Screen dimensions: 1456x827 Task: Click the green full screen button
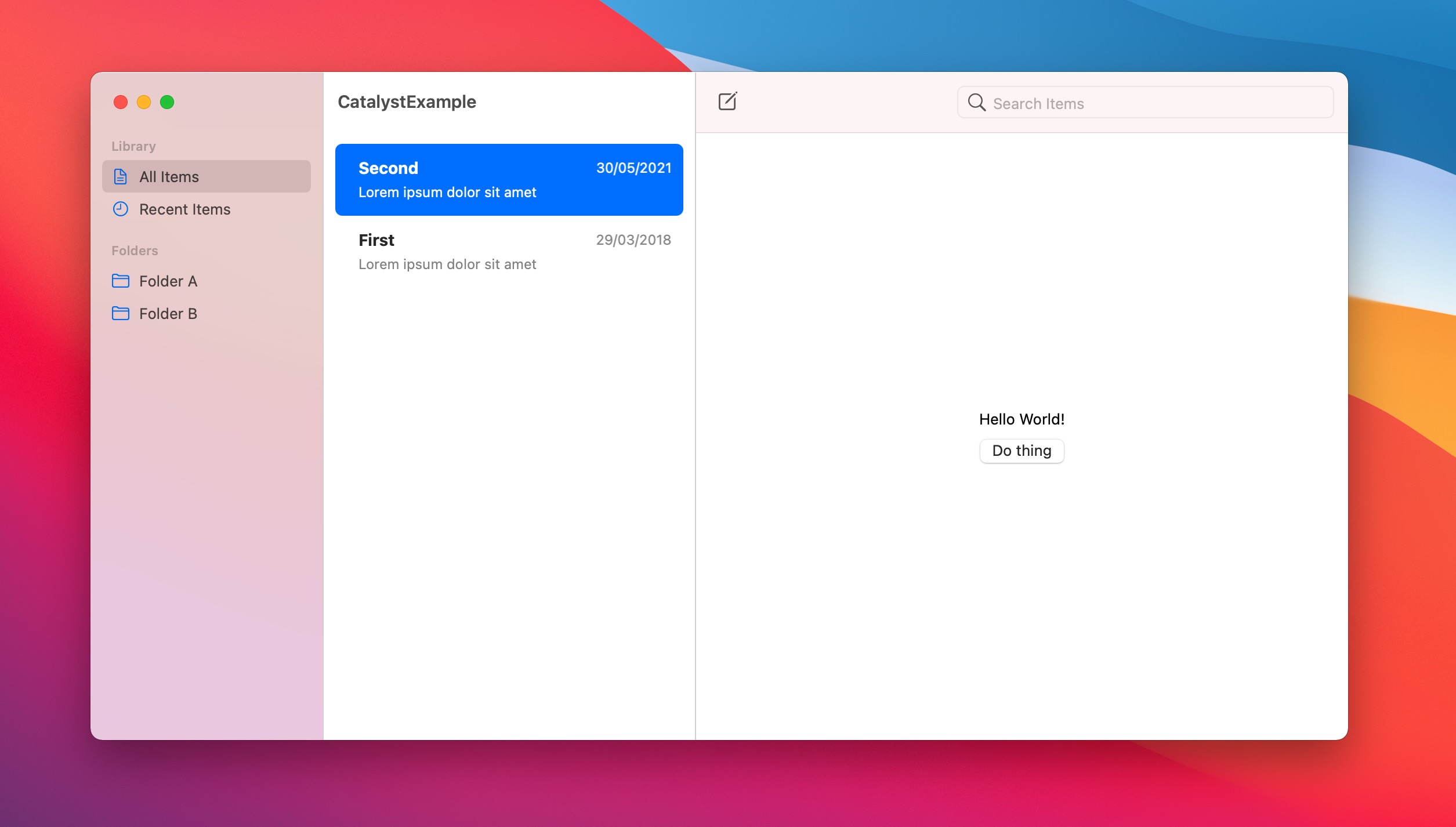tap(167, 102)
